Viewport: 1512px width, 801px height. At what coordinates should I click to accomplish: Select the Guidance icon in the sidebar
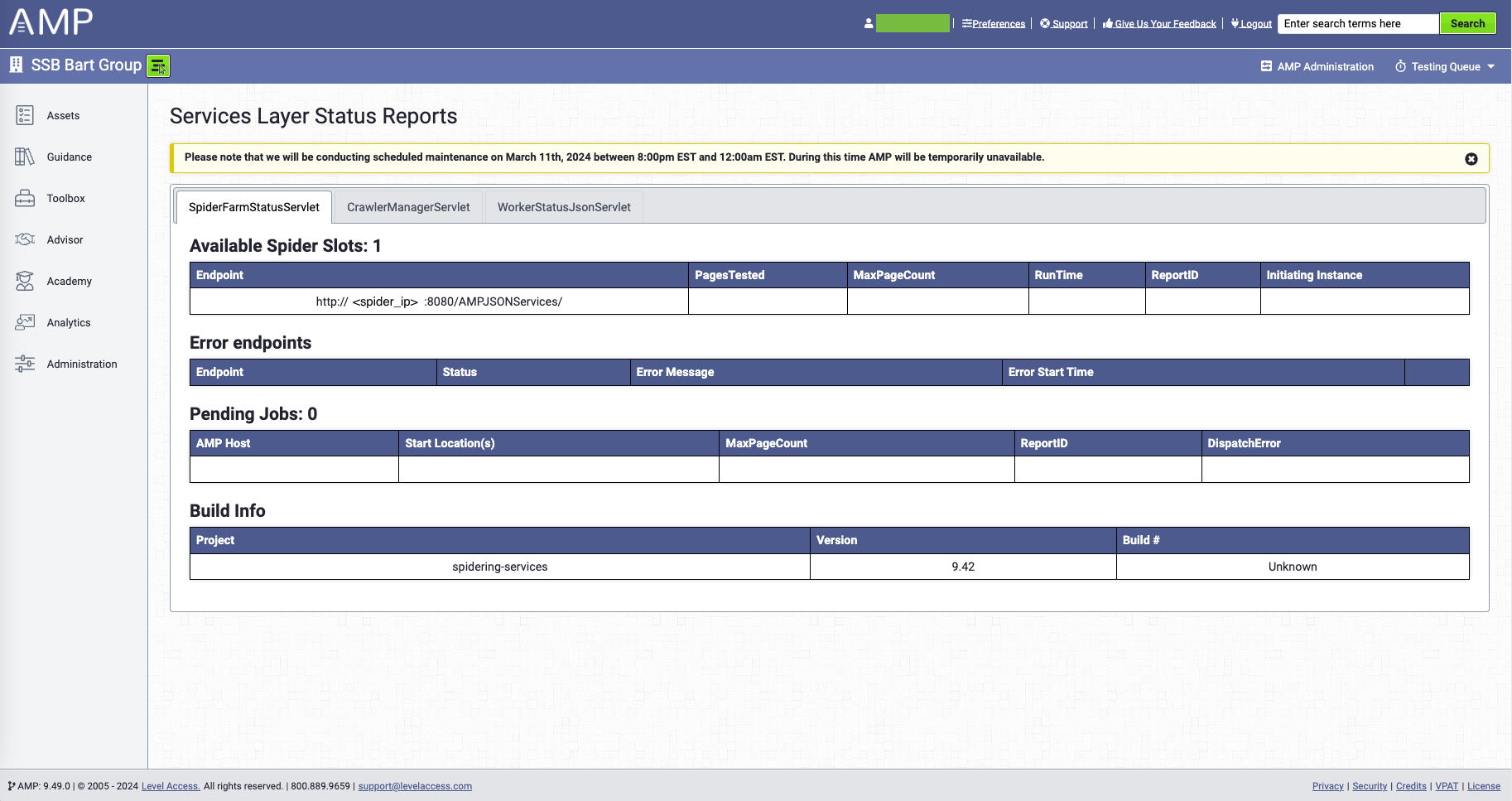point(25,157)
